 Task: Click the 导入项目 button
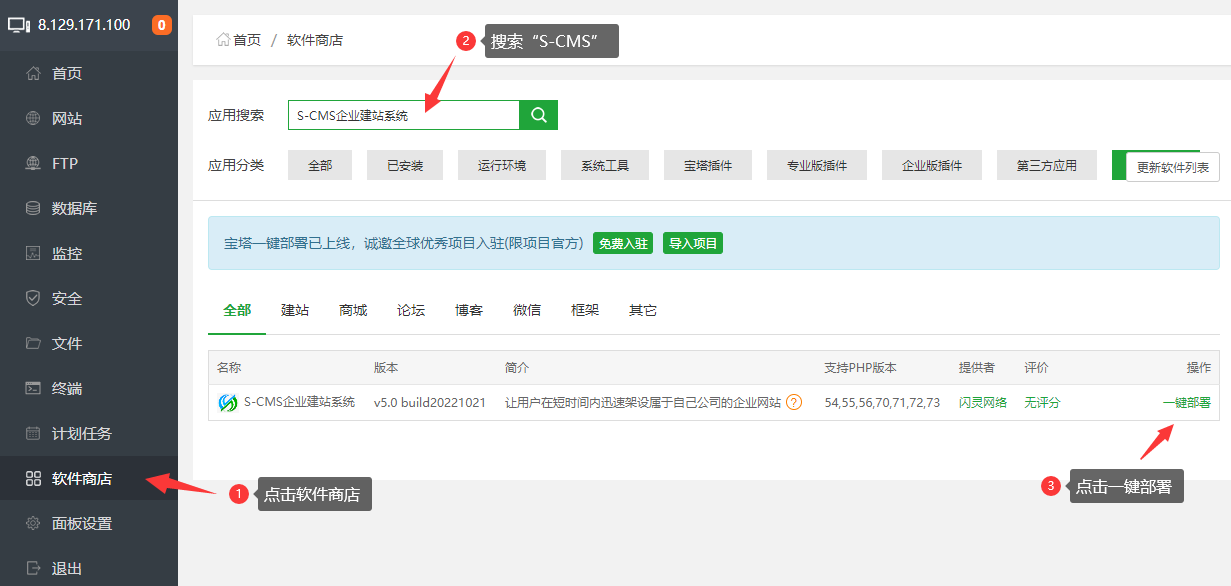[x=692, y=243]
